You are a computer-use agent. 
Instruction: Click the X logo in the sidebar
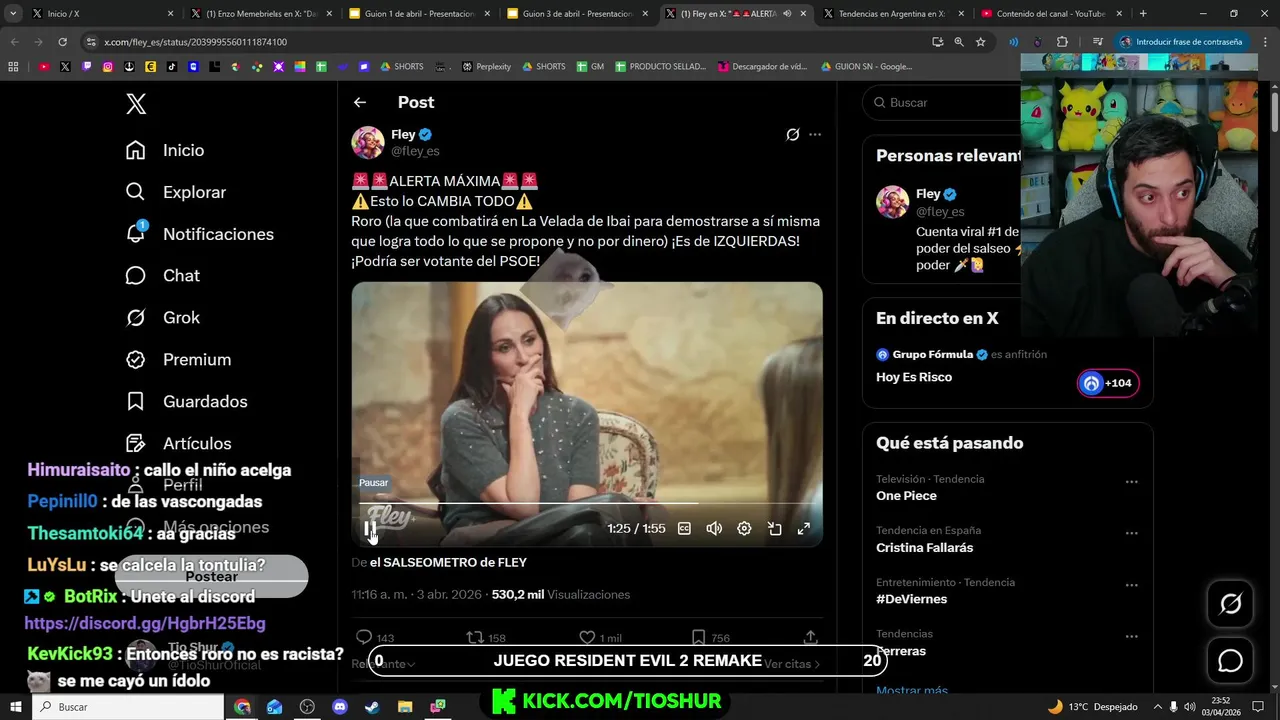click(136, 103)
